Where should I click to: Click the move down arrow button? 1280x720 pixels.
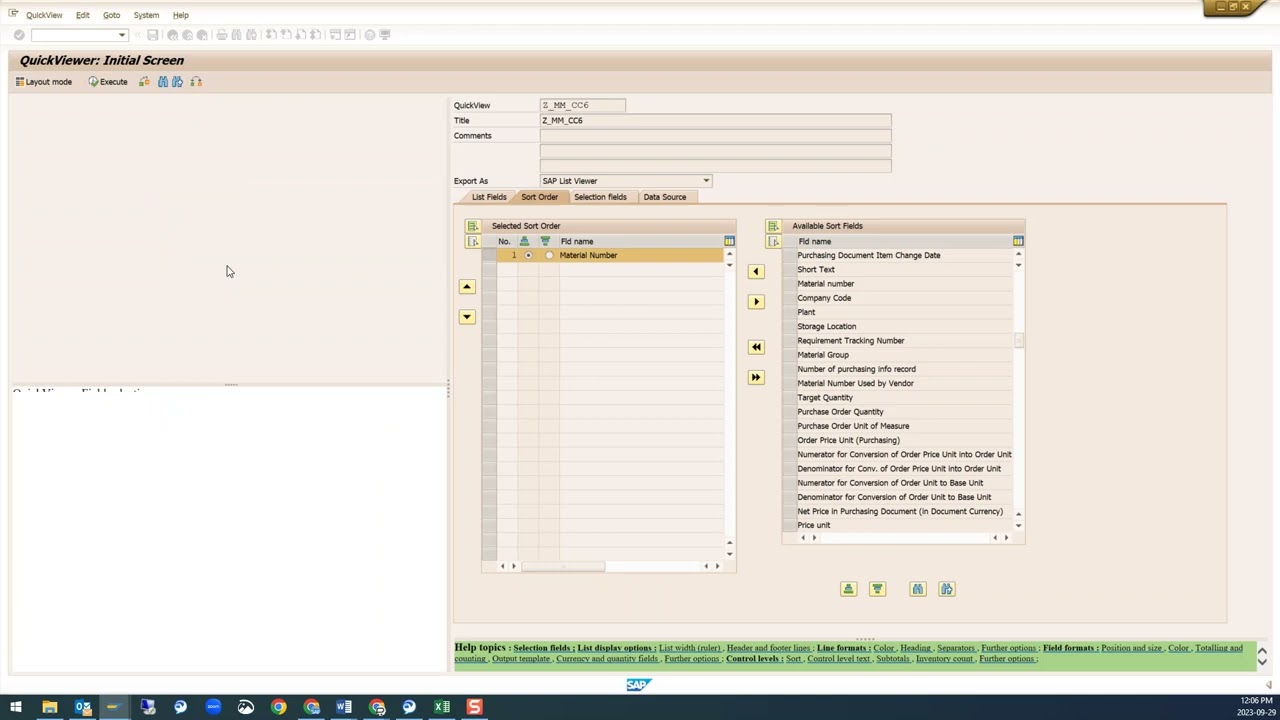[x=467, y=317]
